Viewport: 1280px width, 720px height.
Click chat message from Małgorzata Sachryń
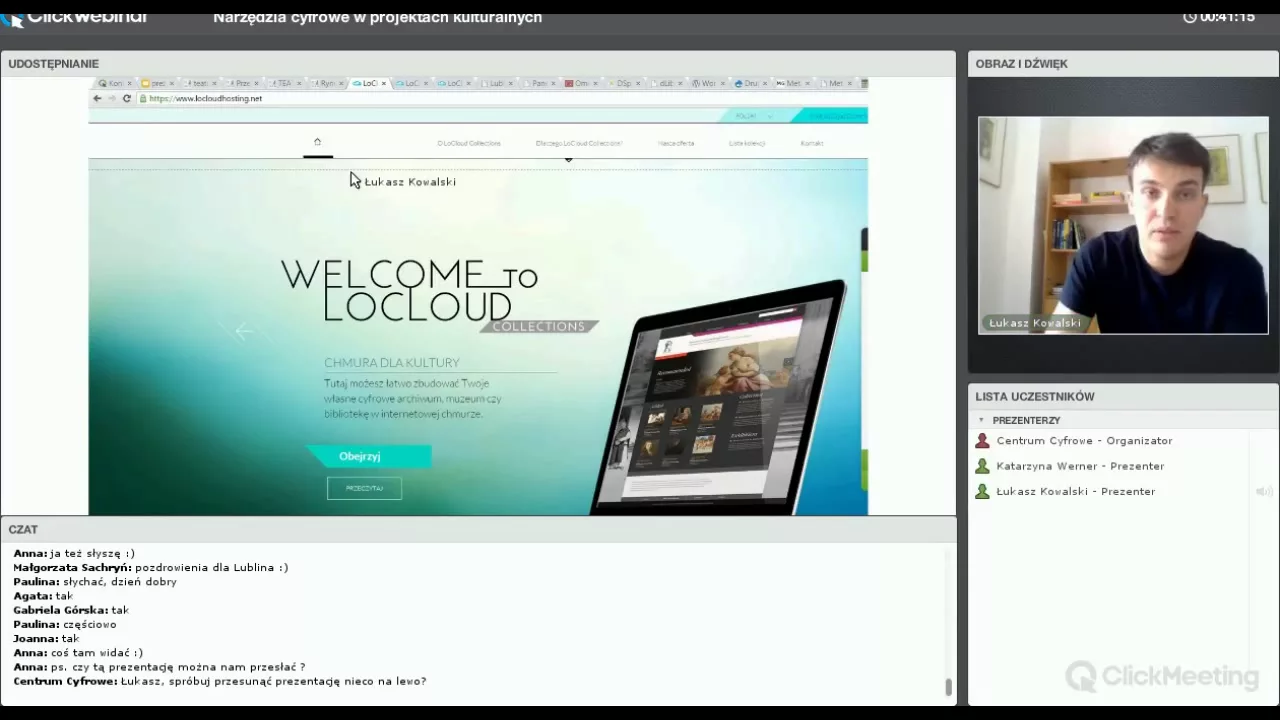(x=151, y=567)
